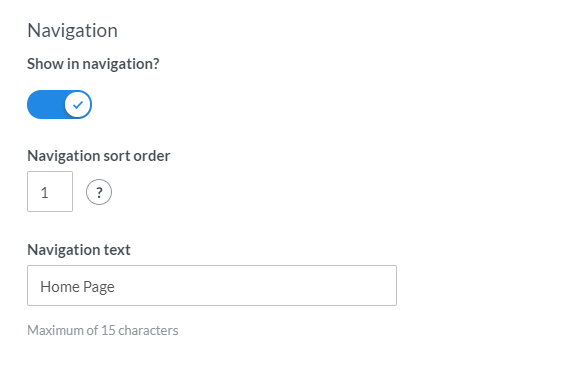
Task: Click the Maximum of 15 characters hint
Action: 103,330
